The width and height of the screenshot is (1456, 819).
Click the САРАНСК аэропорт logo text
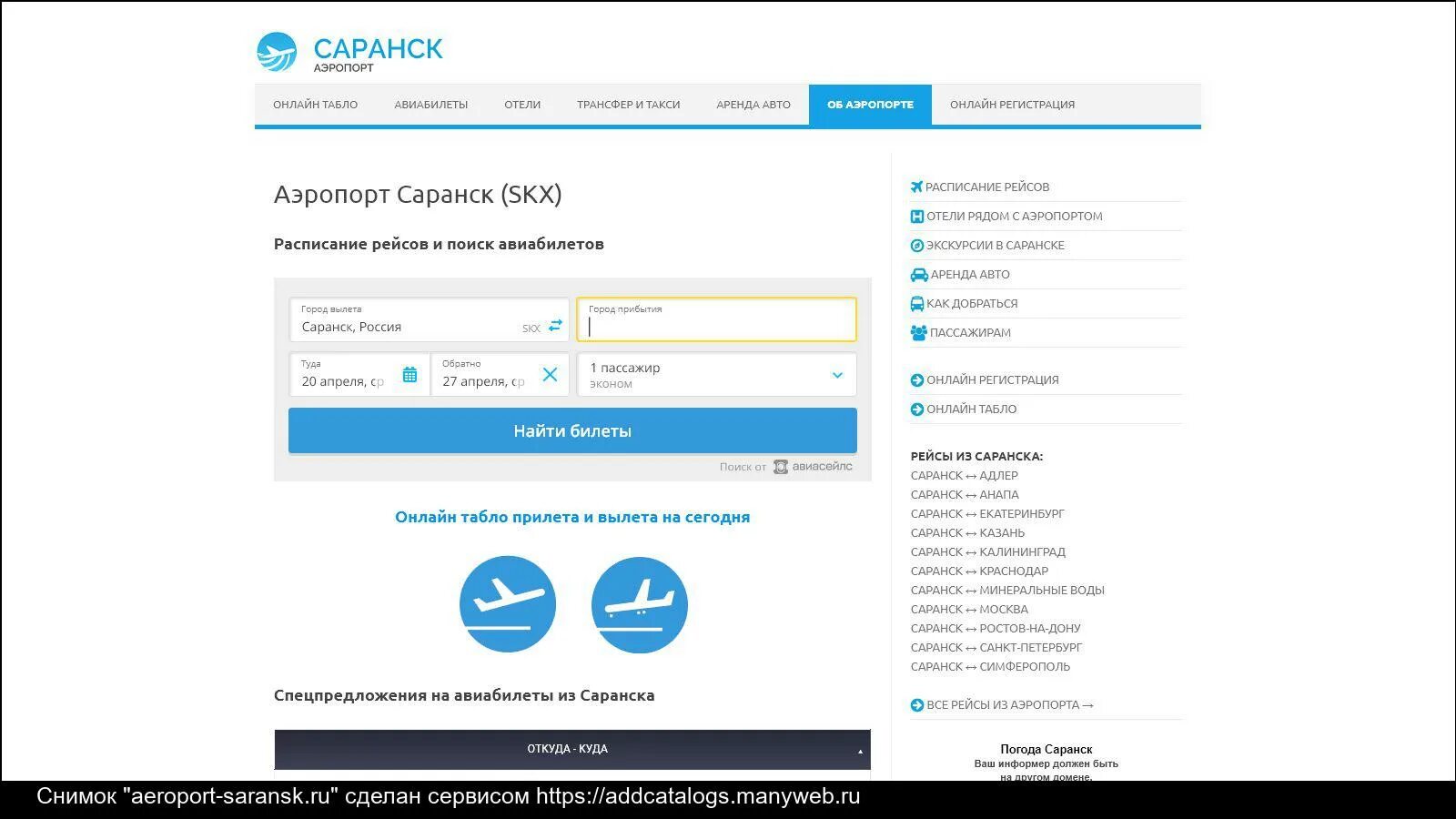click(x=378, y=54)
